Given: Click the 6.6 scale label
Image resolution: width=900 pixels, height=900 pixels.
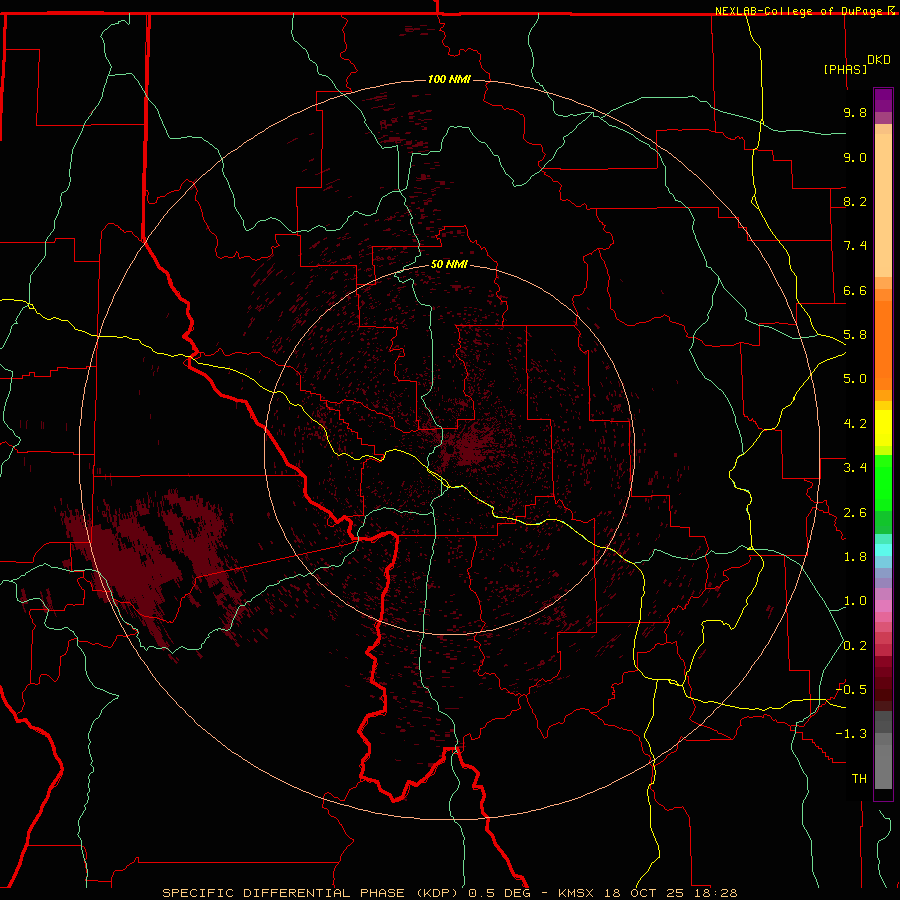Looking at the screenshot, I should (855, 290).
